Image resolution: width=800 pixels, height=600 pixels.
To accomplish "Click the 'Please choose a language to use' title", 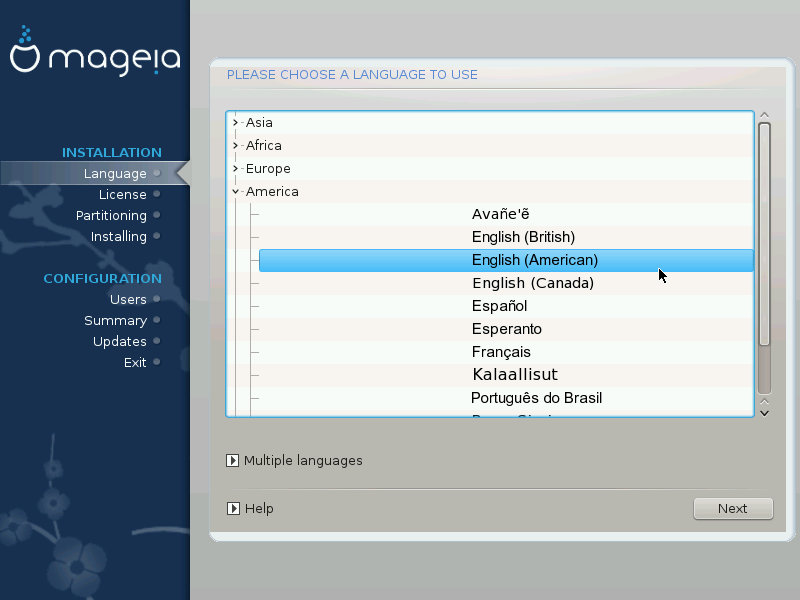I will (x=352, y=75).
